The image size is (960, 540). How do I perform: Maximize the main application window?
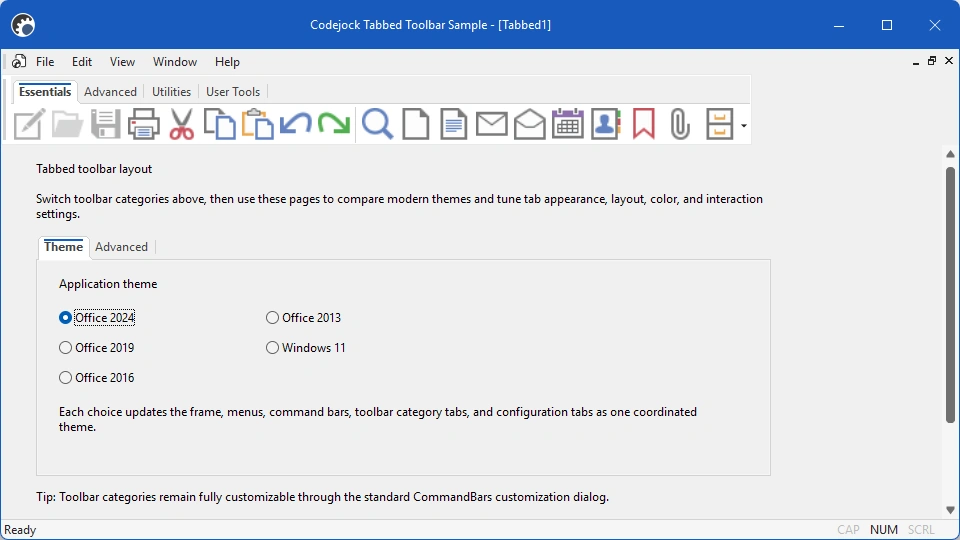point(887,25)
